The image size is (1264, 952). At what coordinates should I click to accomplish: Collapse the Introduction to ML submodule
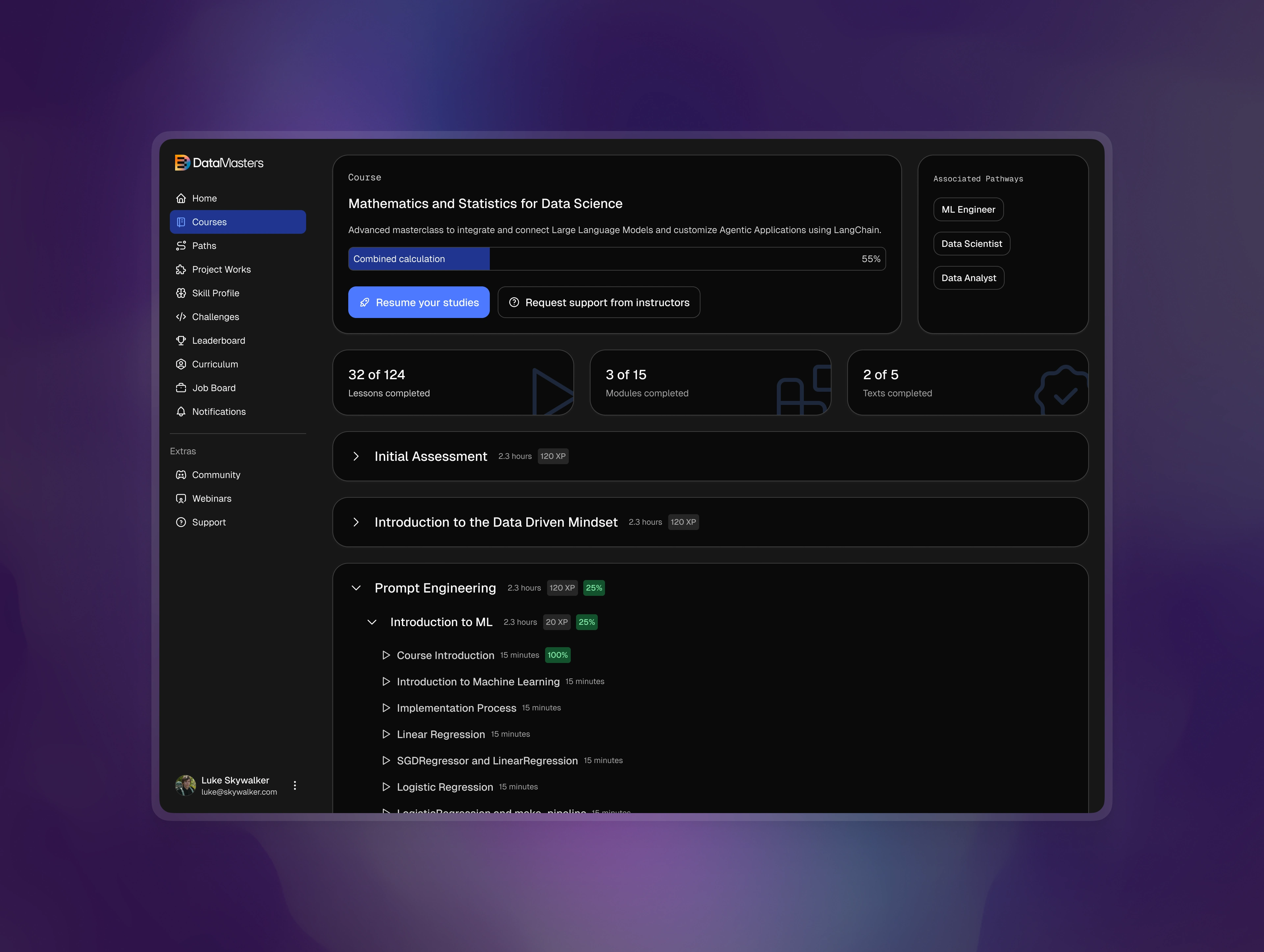373,622
